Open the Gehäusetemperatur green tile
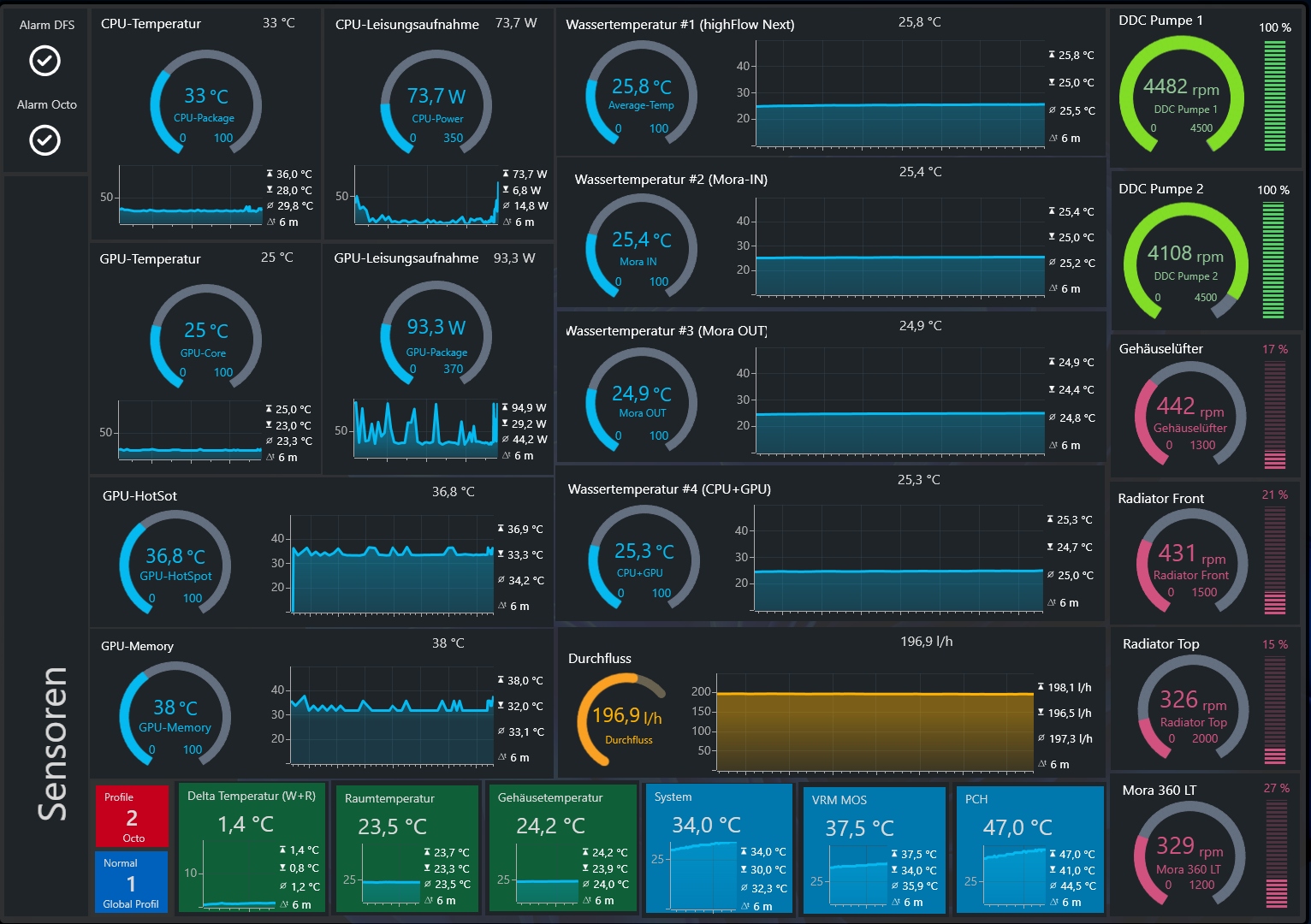1311x924 pixels. tap(562, 849)
